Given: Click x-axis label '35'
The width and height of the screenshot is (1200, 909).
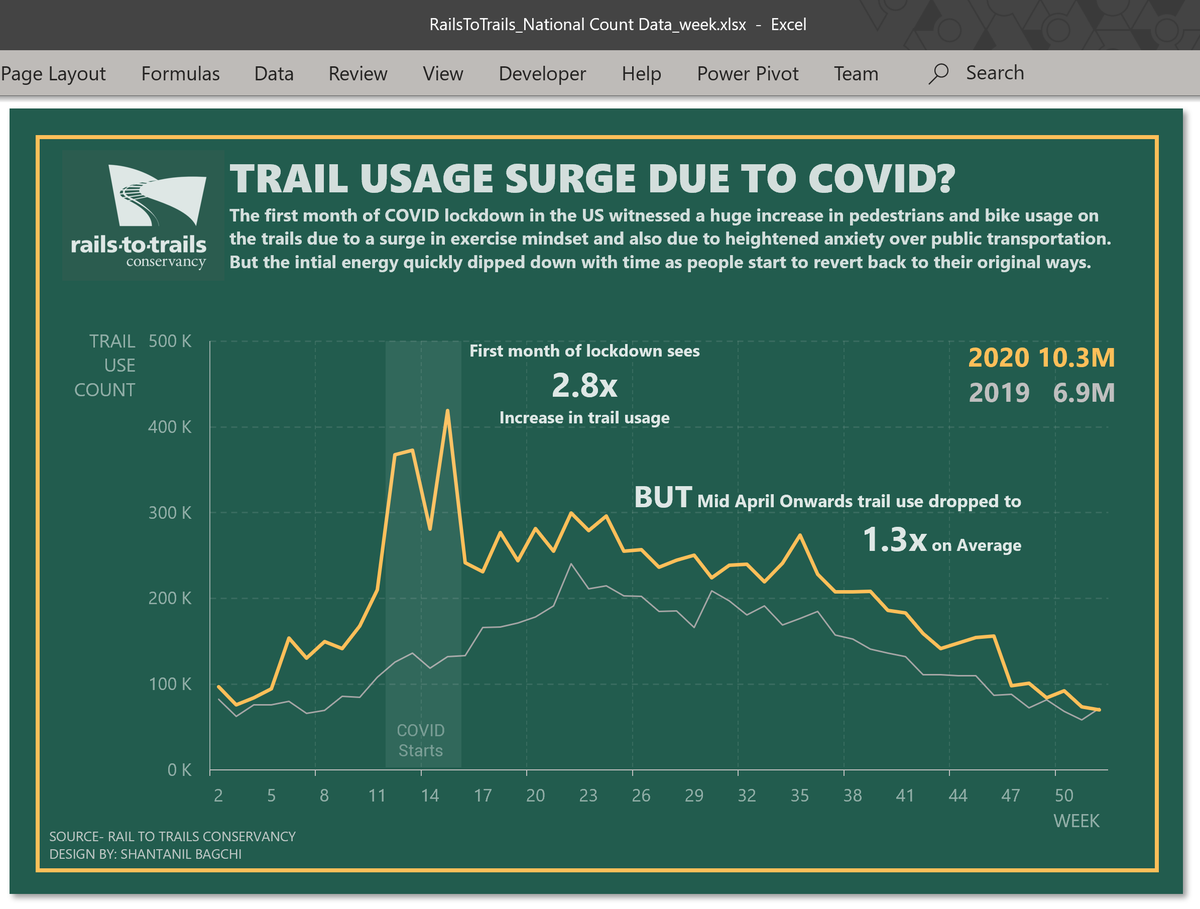Looking at the screenshot, I should [800, 796].
